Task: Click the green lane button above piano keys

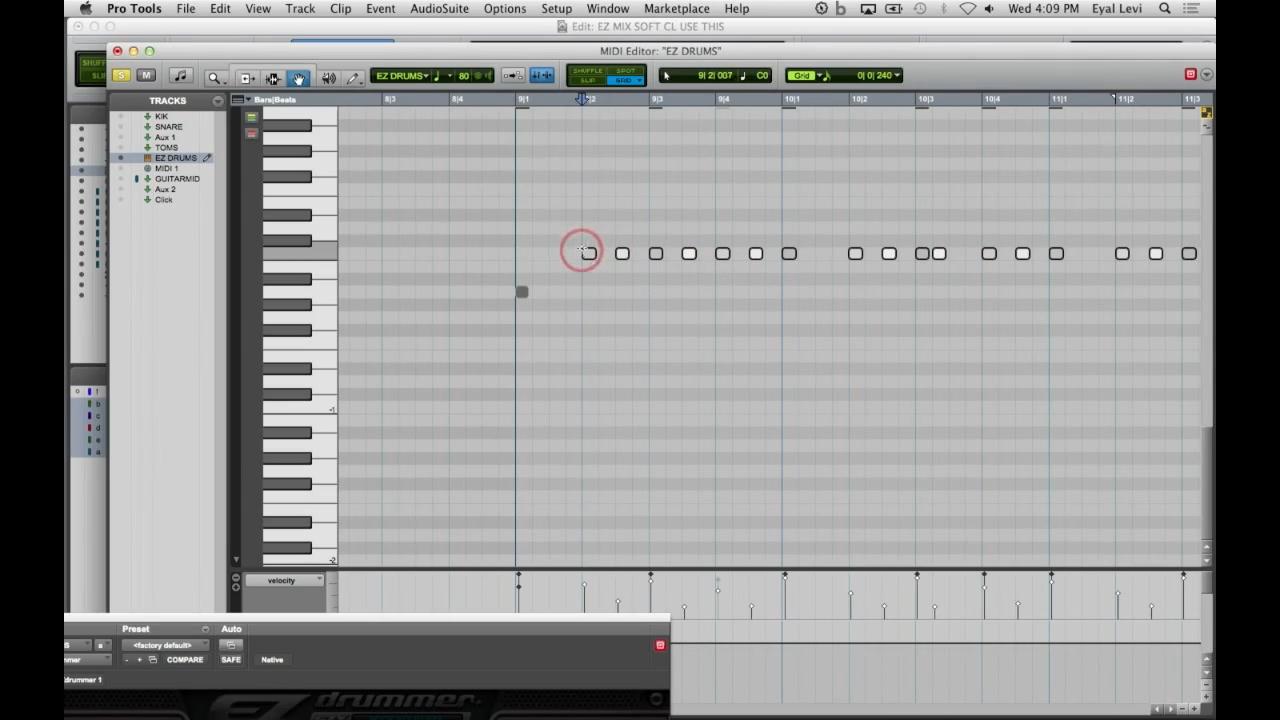Action: pyautogui.click(x=252, y=118)
